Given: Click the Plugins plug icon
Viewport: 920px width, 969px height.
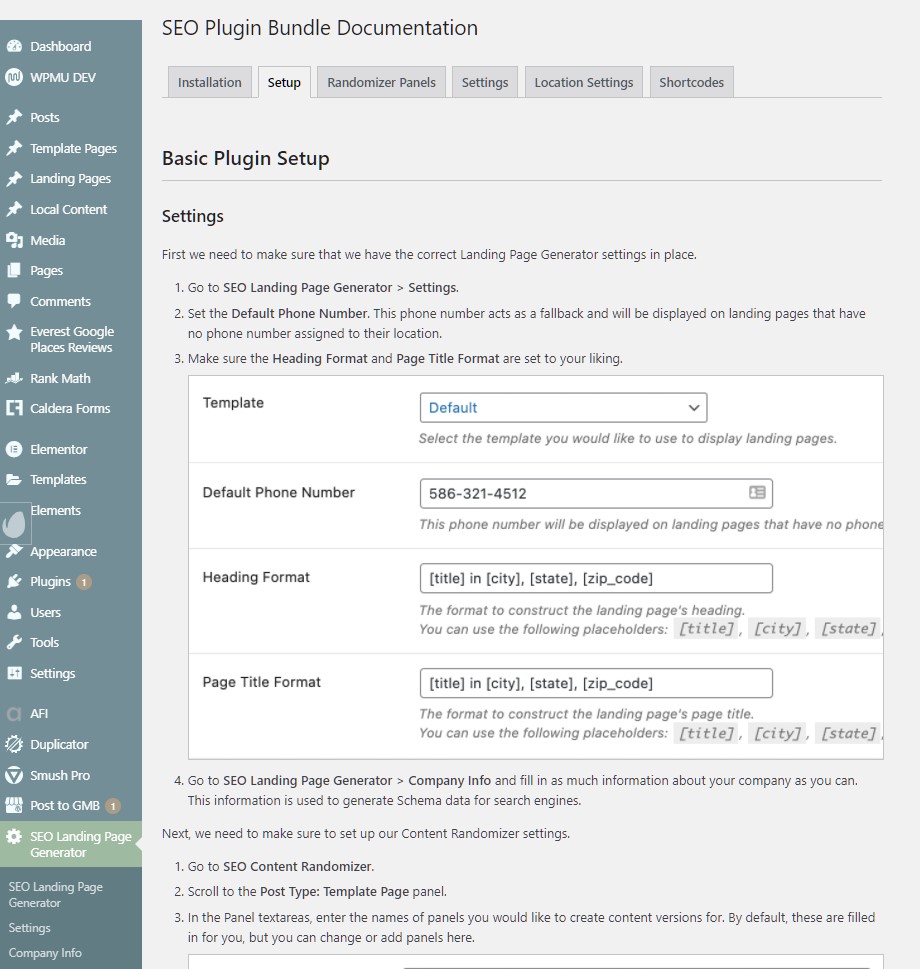Looking at the screenshot, I should pyautogui.click(x=14, y=582).
